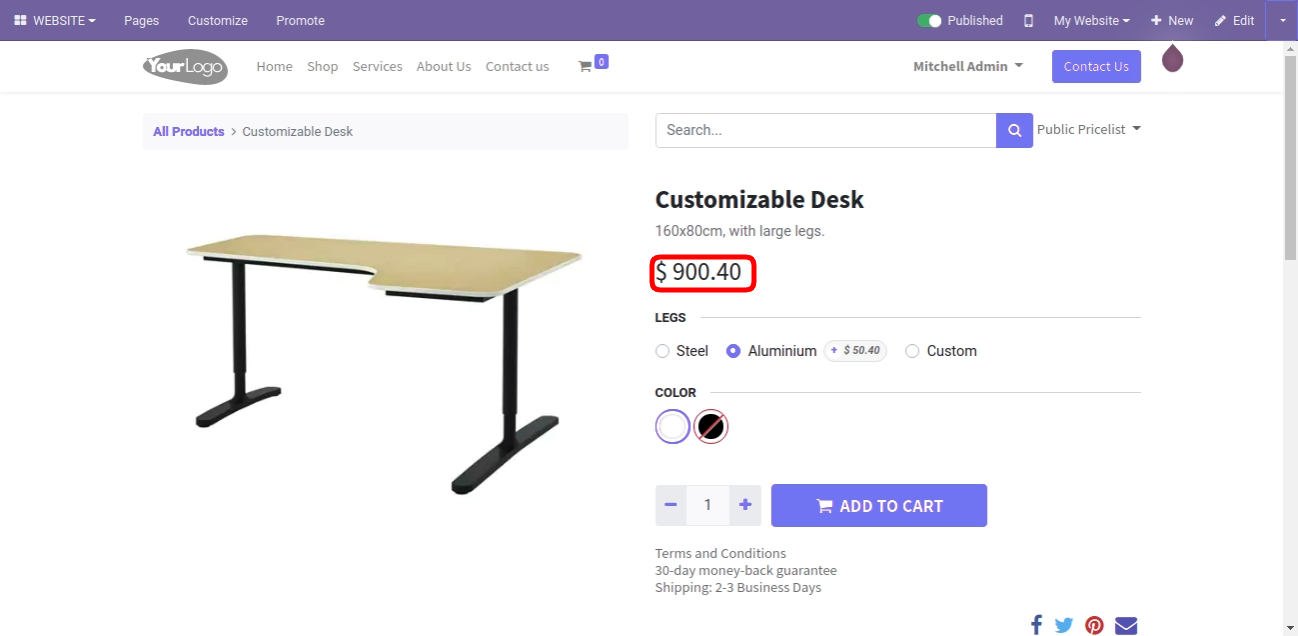
Task: Click the search magnifier button
Action: [x=1014, y=130]
